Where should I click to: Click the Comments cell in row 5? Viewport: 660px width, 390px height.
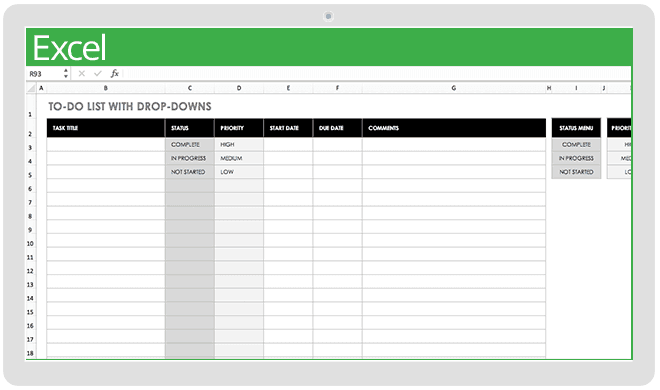pyautogui.click(x=454, y=172)
